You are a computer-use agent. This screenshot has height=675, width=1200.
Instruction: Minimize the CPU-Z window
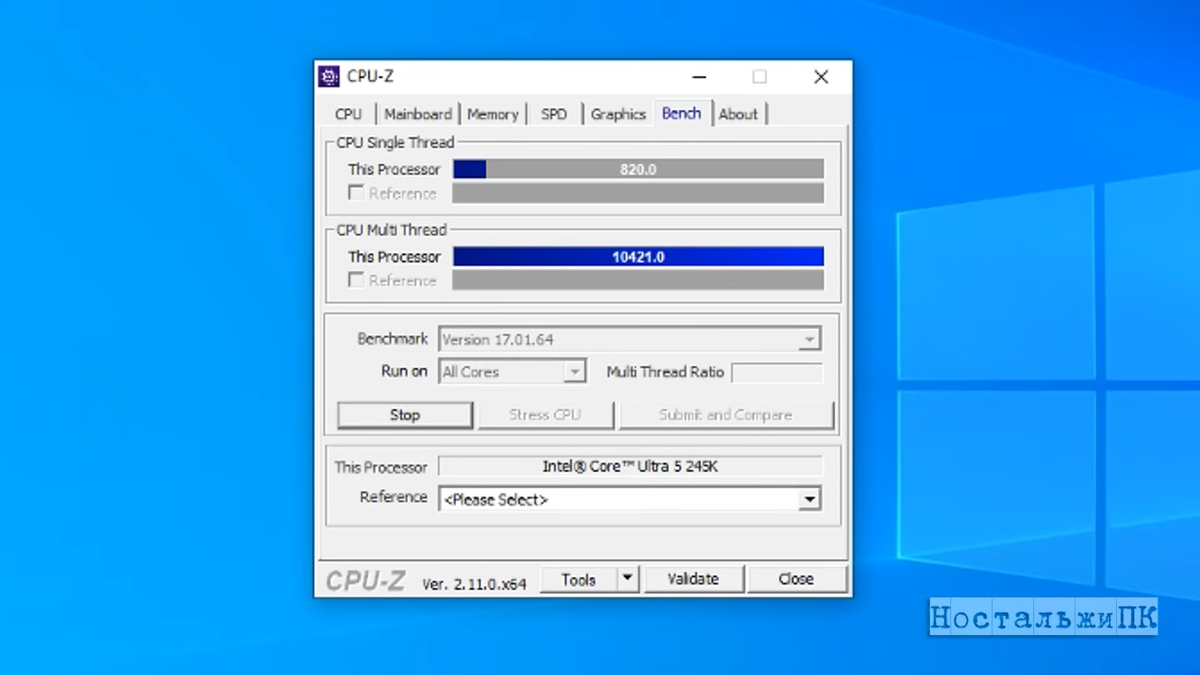click(x=700, y=77)
